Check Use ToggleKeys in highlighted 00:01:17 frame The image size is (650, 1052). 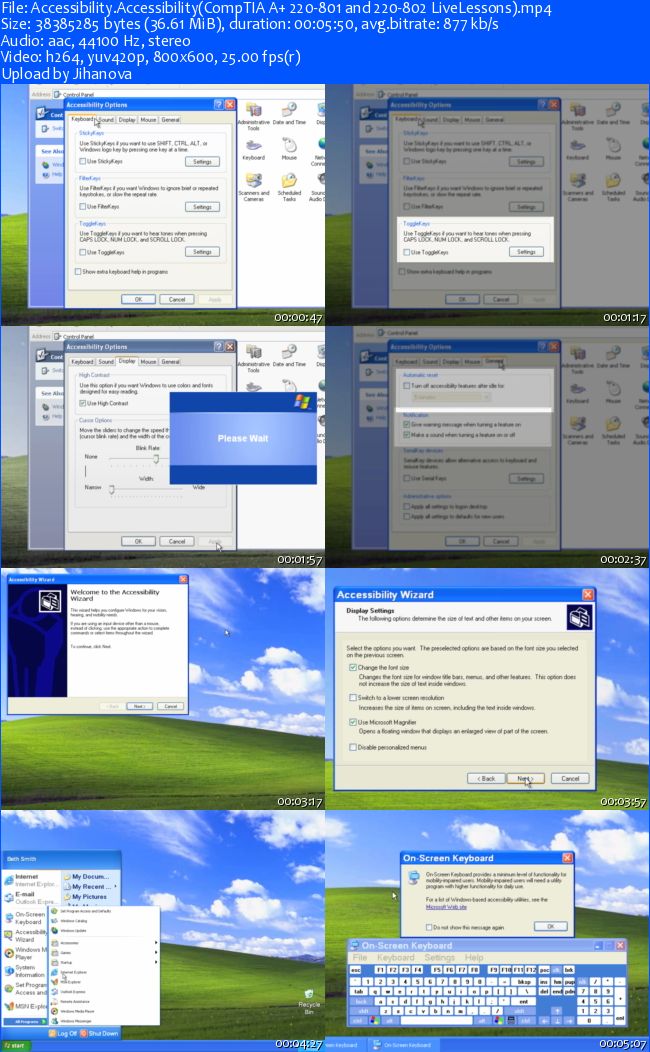(407, 252)
